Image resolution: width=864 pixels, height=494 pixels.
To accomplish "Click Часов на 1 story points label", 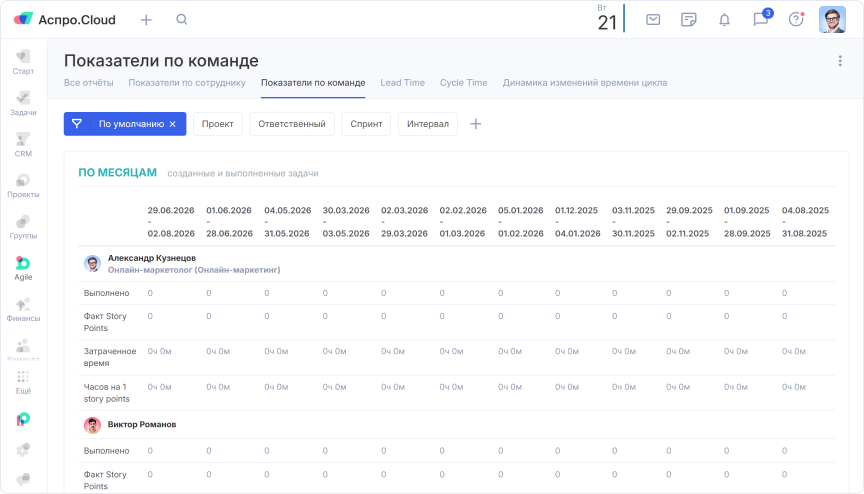I will point(107,393).
